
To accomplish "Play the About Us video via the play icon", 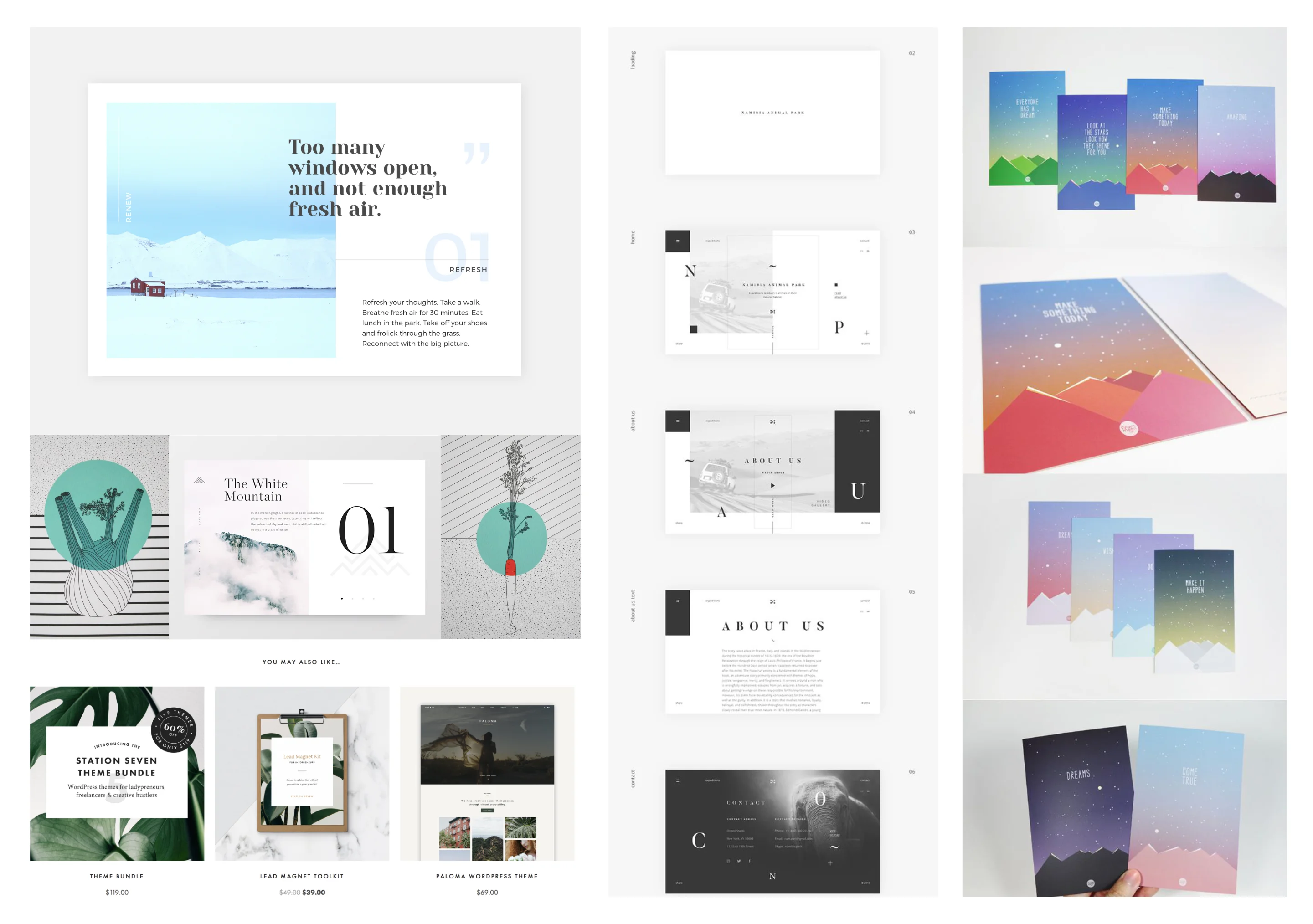I will 773,485.
